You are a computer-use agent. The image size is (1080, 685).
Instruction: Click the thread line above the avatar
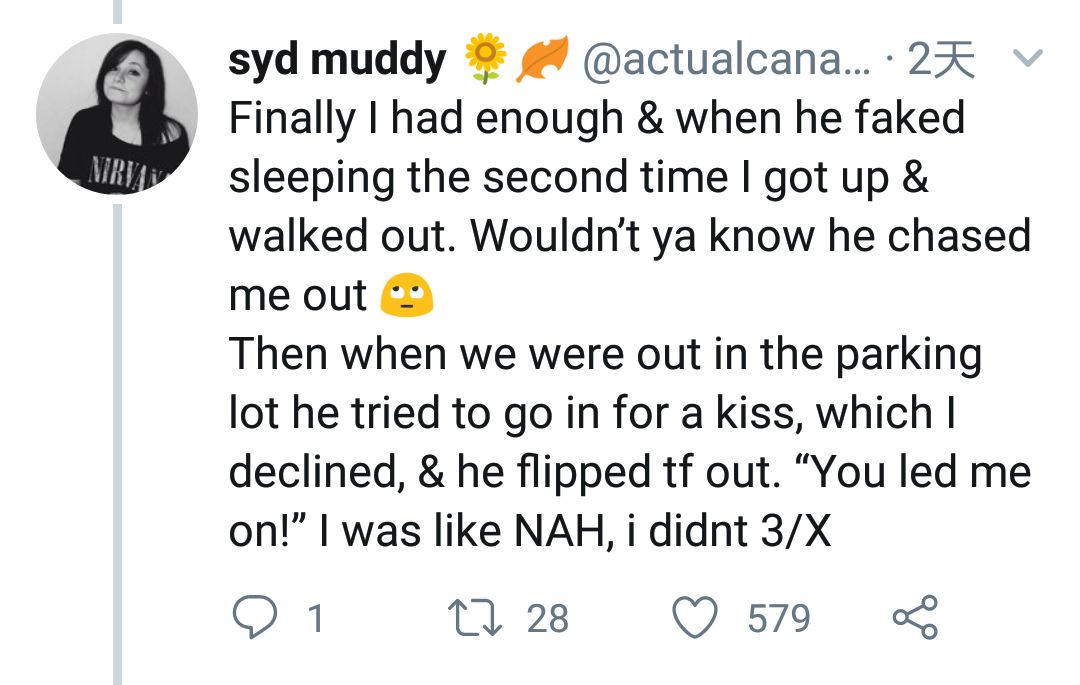[x=117, y=12]
